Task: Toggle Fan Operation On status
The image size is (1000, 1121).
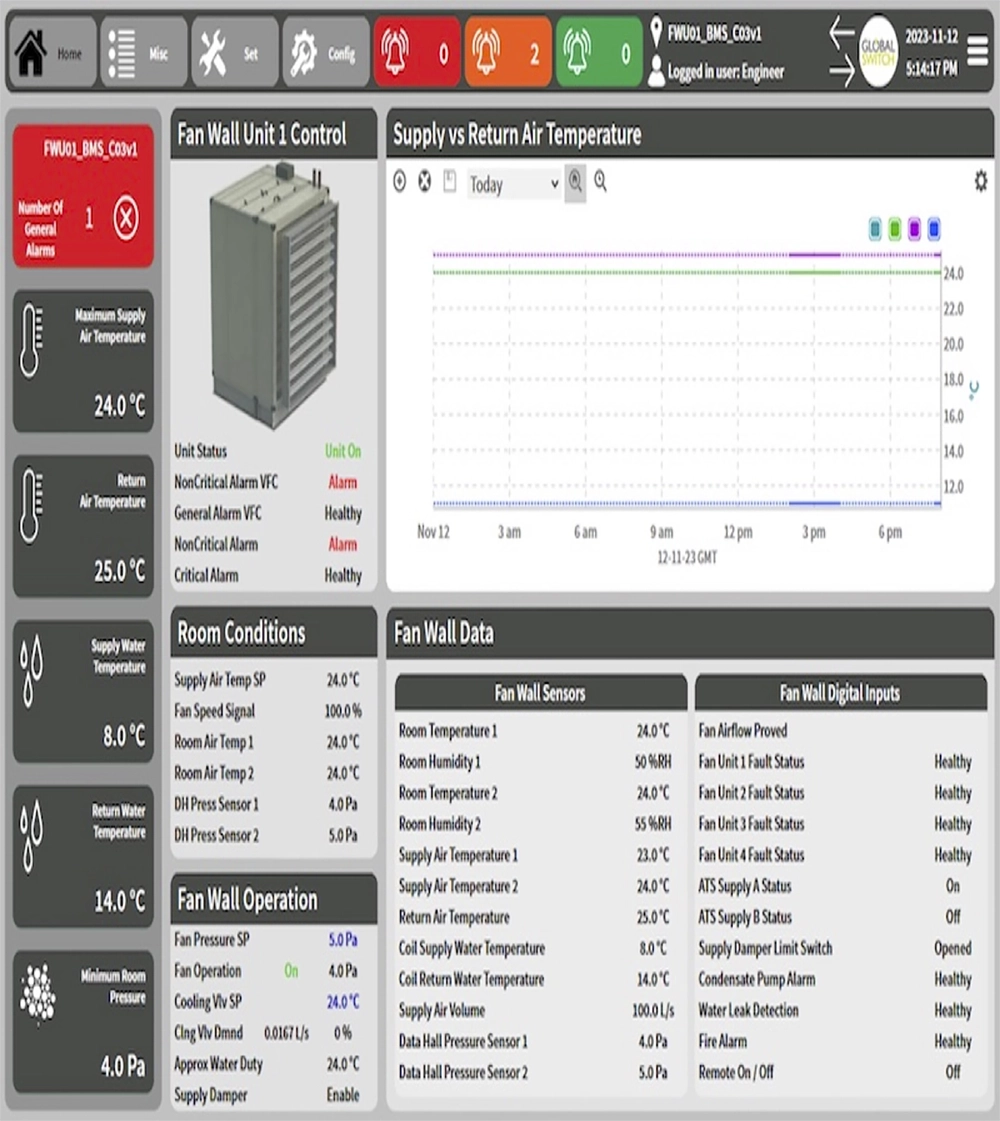Action: 291,971
